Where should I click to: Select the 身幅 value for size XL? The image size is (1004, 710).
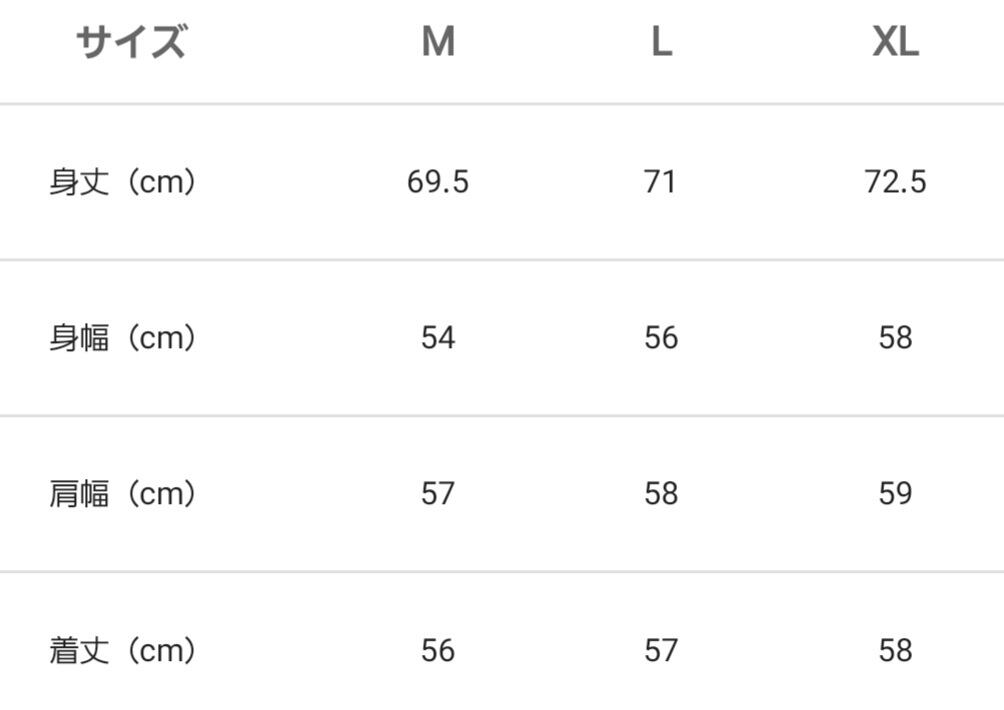pos(895,338)
